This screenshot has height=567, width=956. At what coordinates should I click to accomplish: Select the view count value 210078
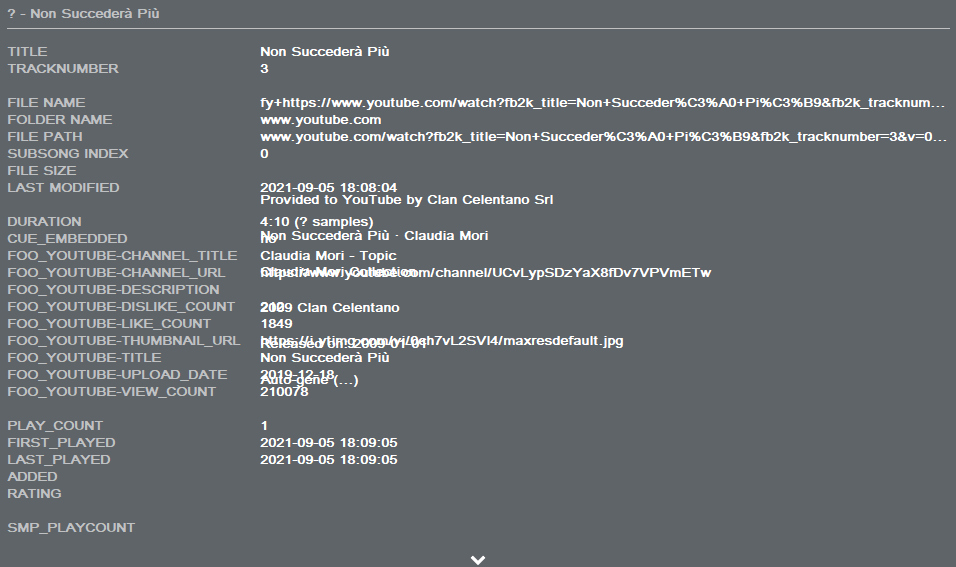[x=284, y=392]
